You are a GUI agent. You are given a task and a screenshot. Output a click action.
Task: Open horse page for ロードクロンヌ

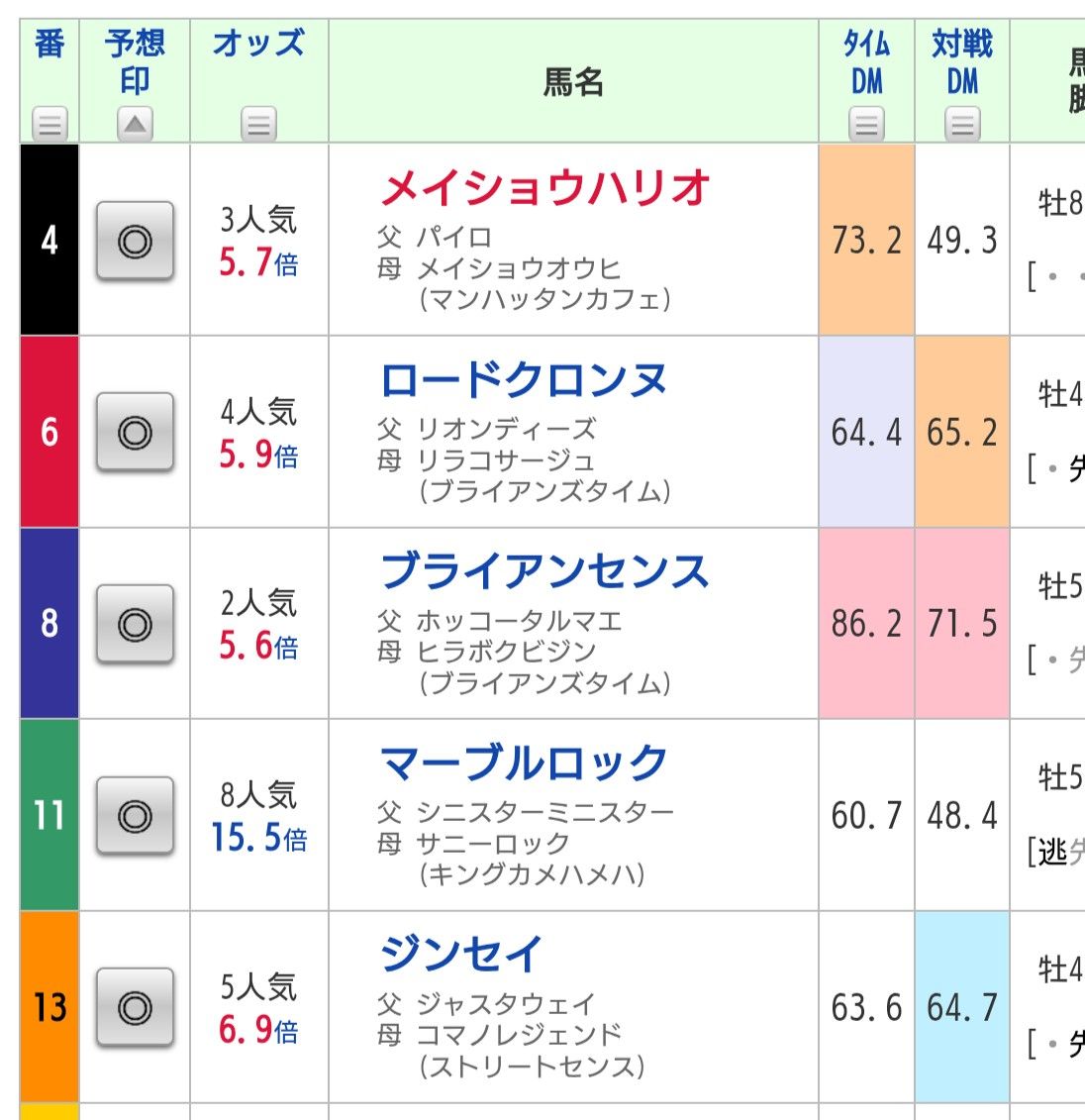524,379
